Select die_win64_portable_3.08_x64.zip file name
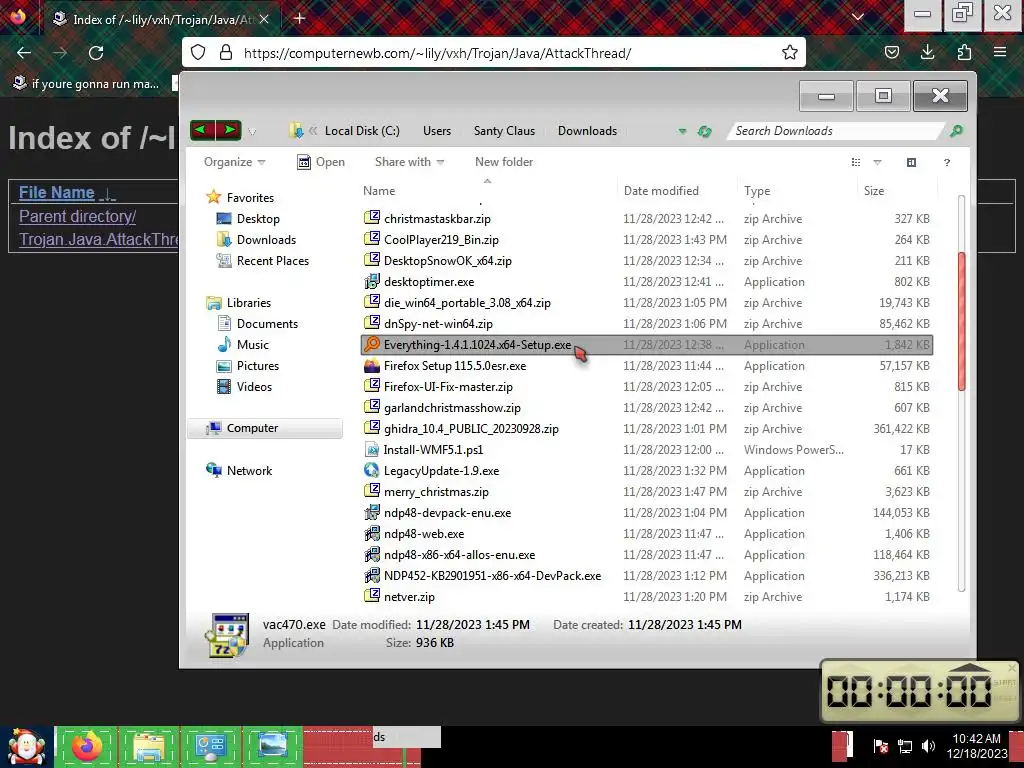 467,303
